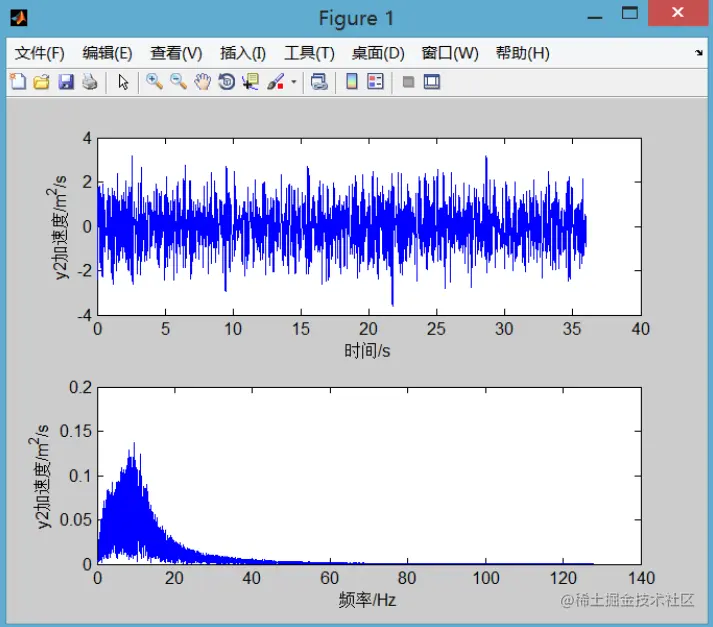Enable the Rotate 3D tool
This screenshot has height=627, width=713.
coord(226,82)
